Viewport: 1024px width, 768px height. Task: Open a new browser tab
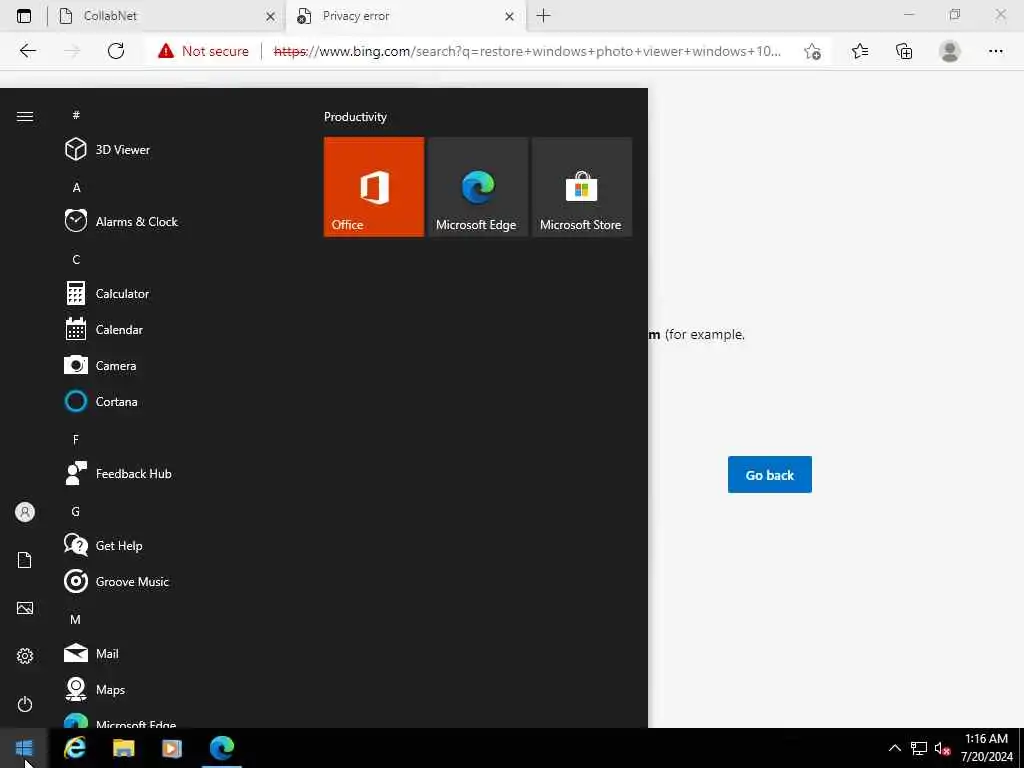(x=543, y=16)
